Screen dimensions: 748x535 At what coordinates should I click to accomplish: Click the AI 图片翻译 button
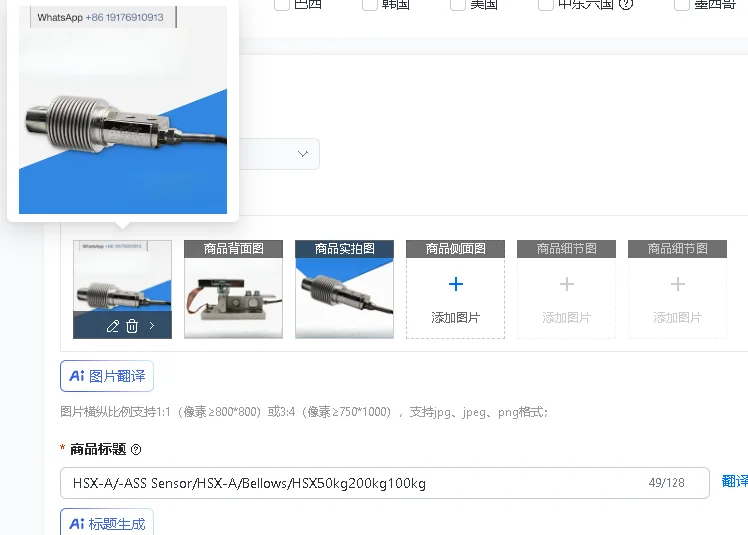click(x=107, y=376)
